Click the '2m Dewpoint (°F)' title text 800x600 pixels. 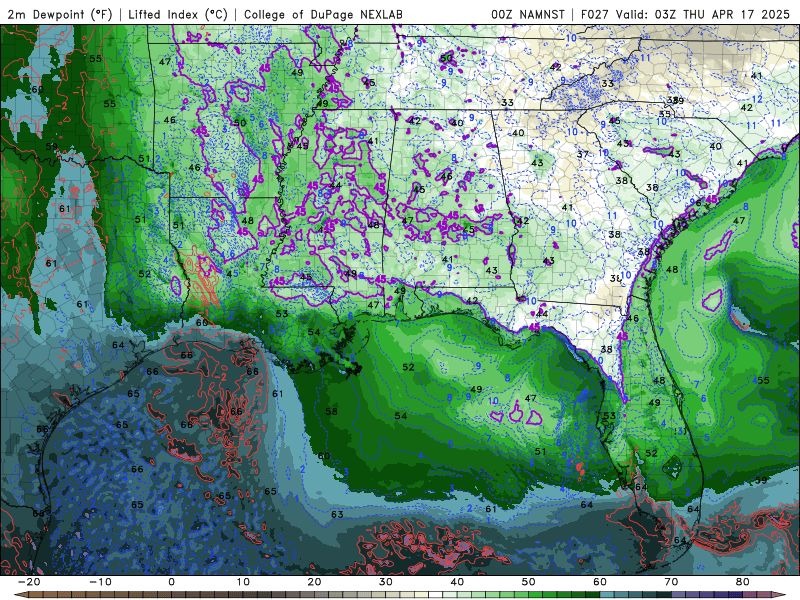tap(60, 14)
